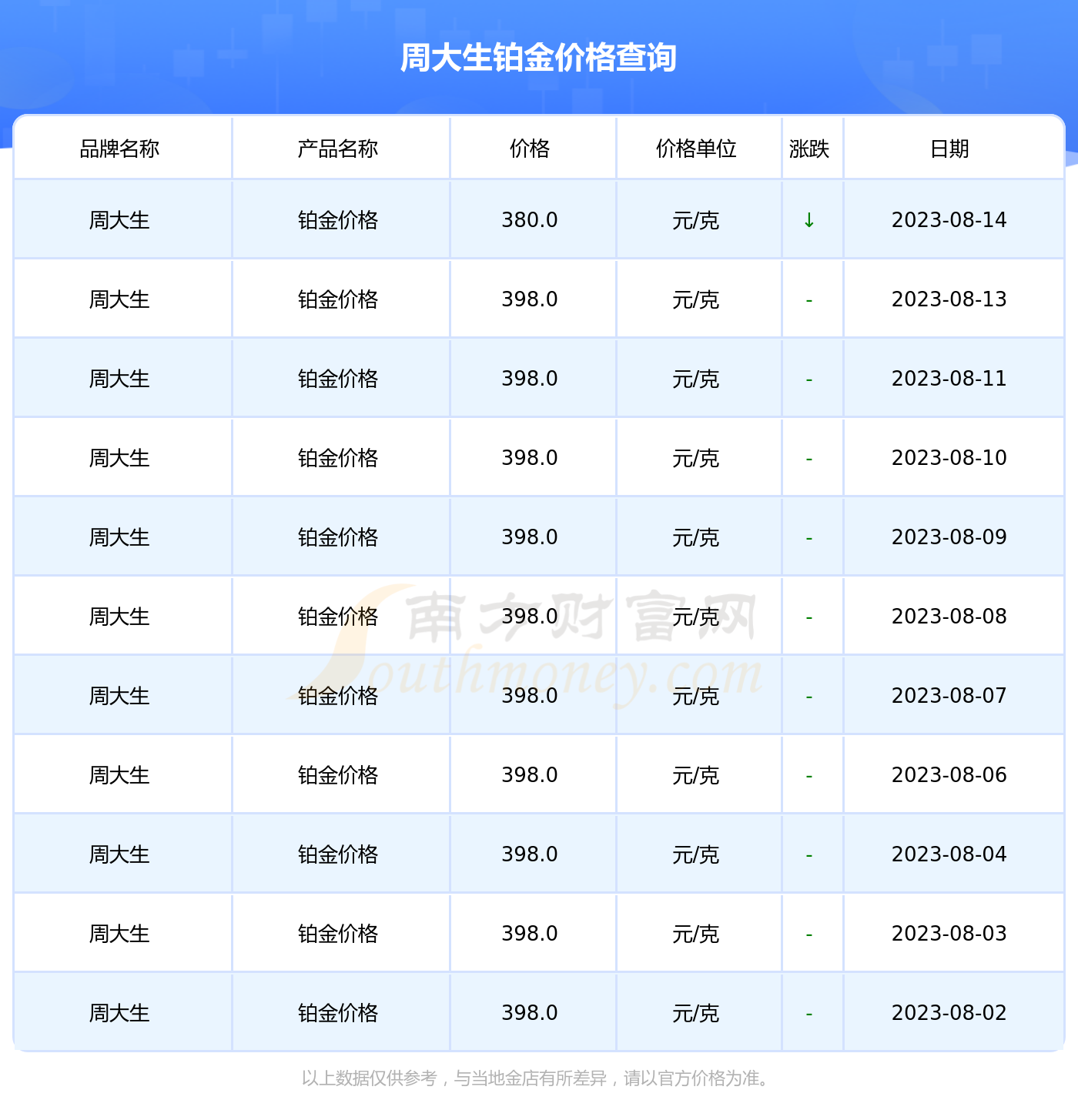Click price 398.0 in the 2023-08-03 row
This screenshot has height=1120, width=1078.
pyautogui.click(x=530, y=934)
